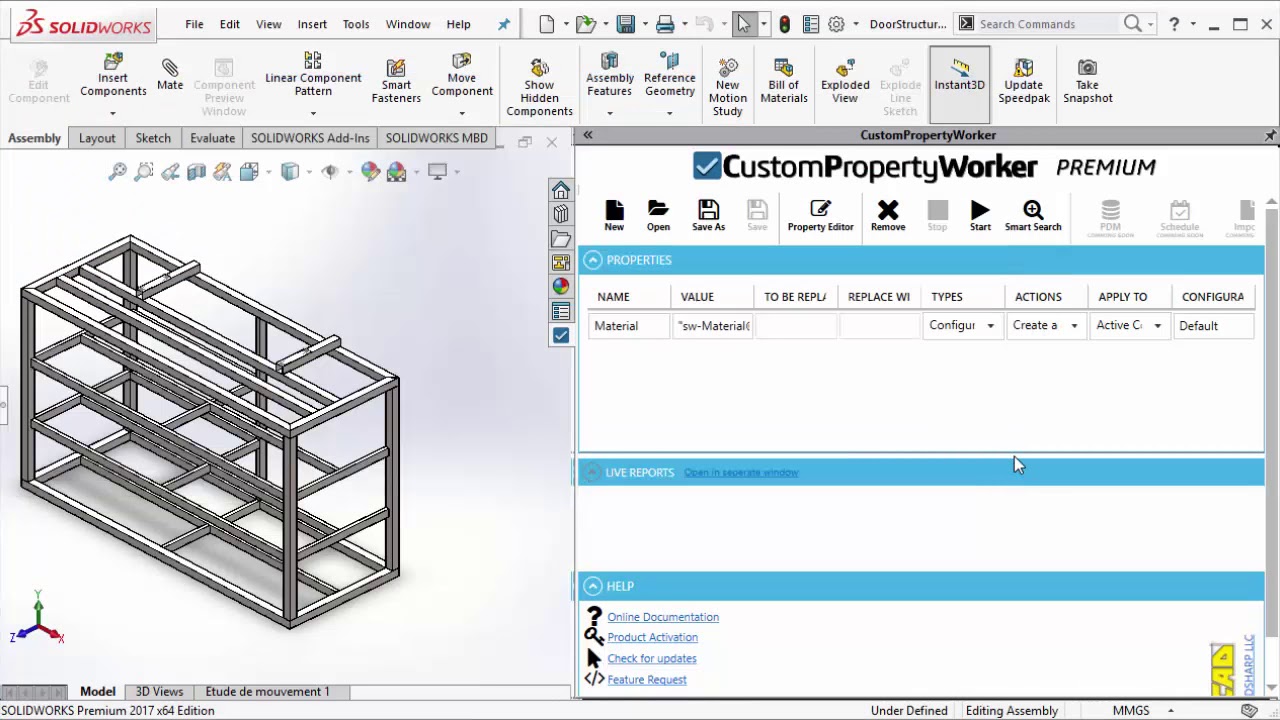Open Online Documentation link
Viewport: 1280px width, 720px height.
(663, 617)
